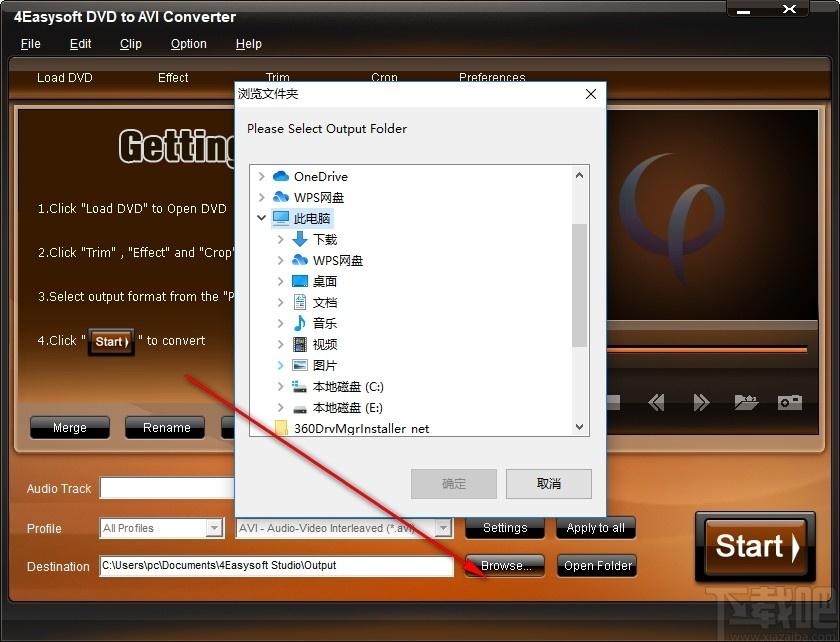Click the Open Folder button
This screenshot has height=642, width=840.
597,565
